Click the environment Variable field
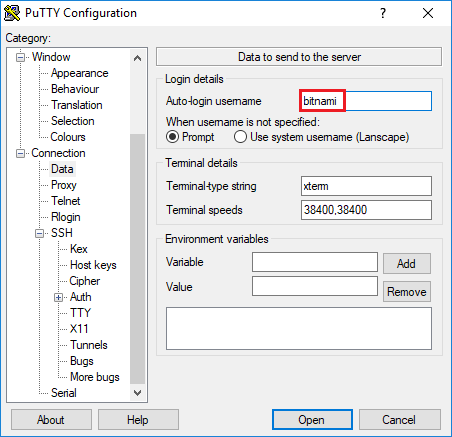Viewport: 452px width, 437px height. pyautogui.click(x=315, y=262)
